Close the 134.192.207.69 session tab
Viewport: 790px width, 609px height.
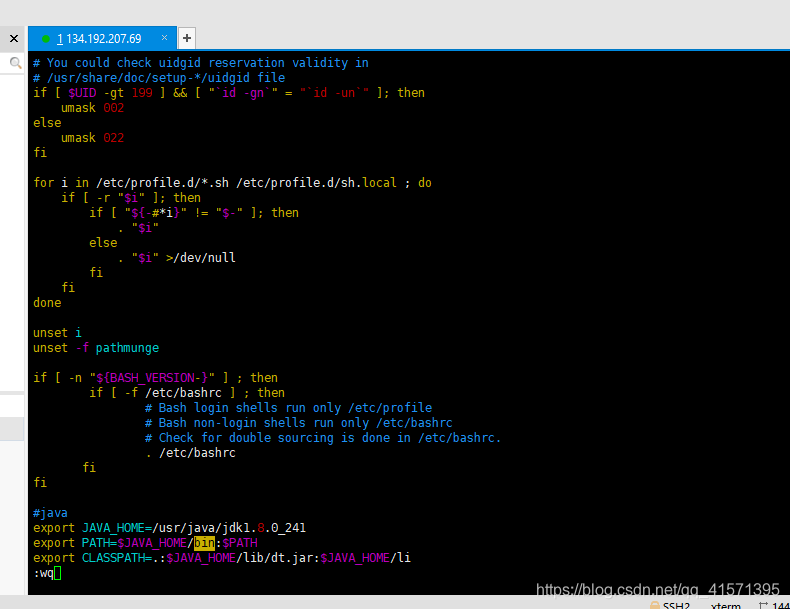coord(164,38)
